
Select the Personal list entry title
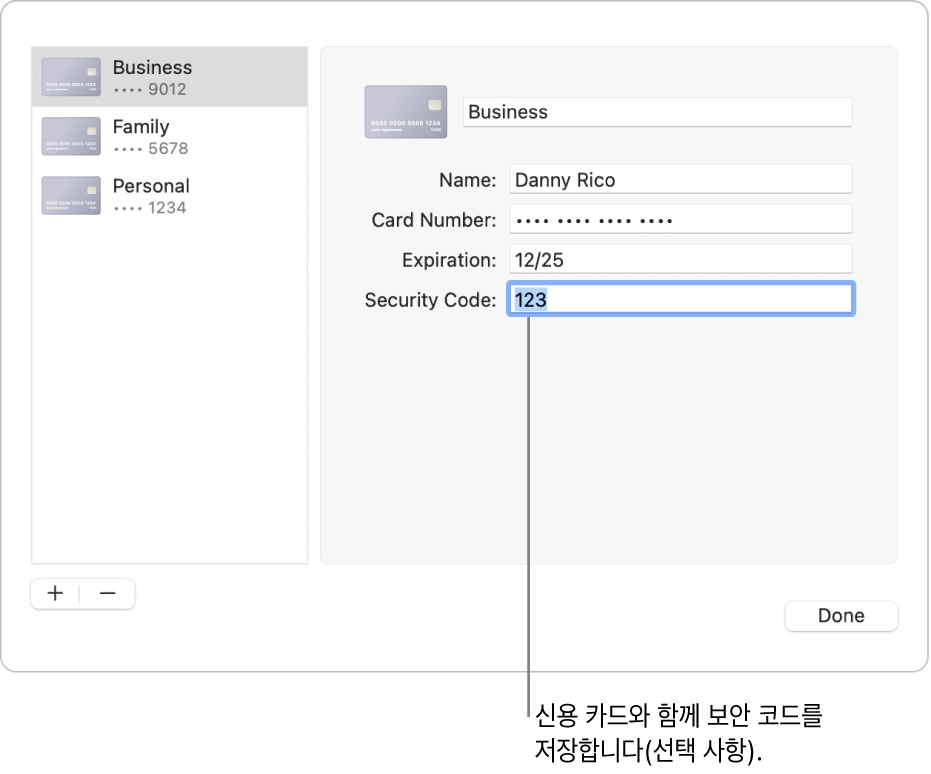tap(151, 186)
